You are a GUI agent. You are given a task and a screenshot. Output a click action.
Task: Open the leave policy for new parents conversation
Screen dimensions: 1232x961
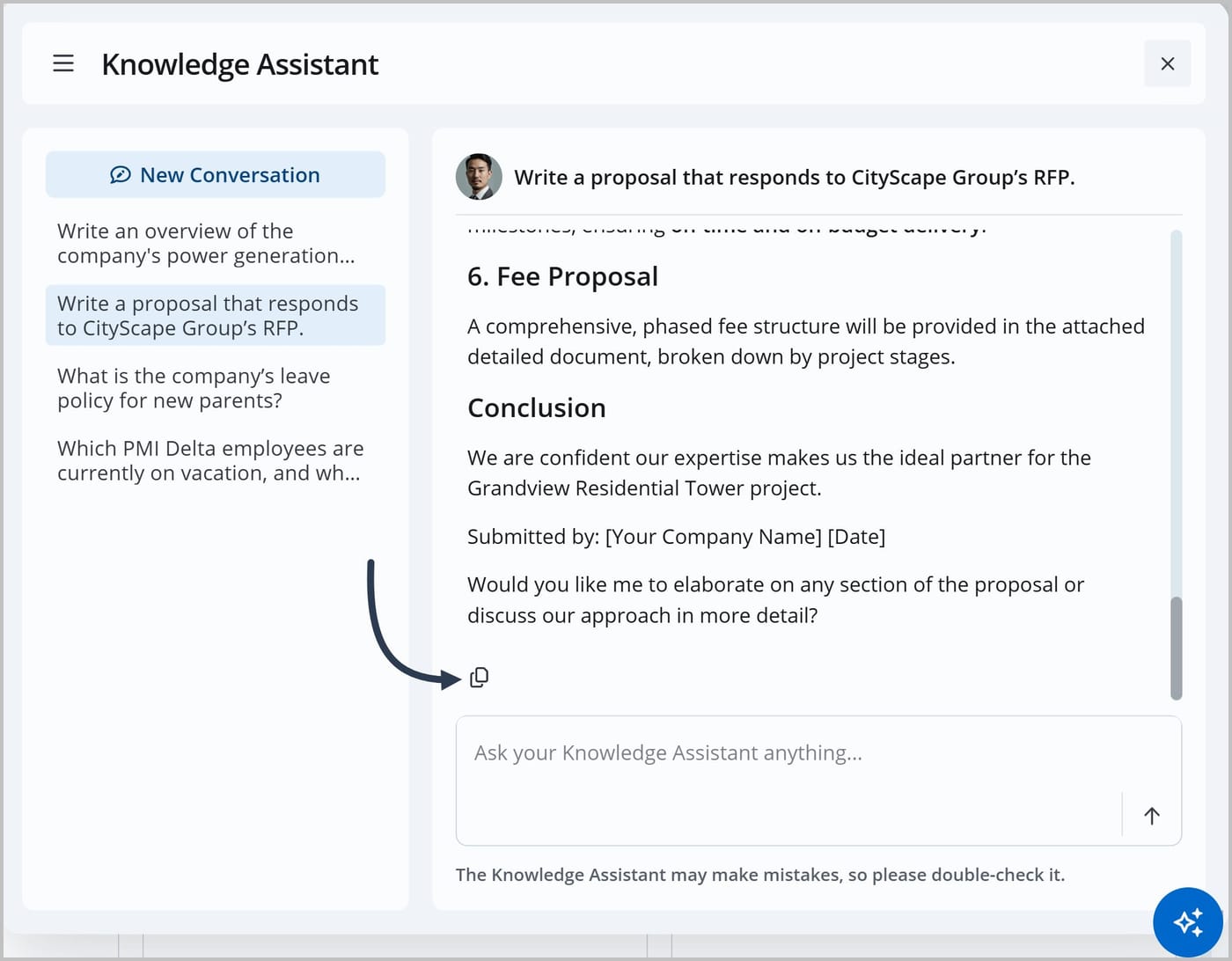216,388
